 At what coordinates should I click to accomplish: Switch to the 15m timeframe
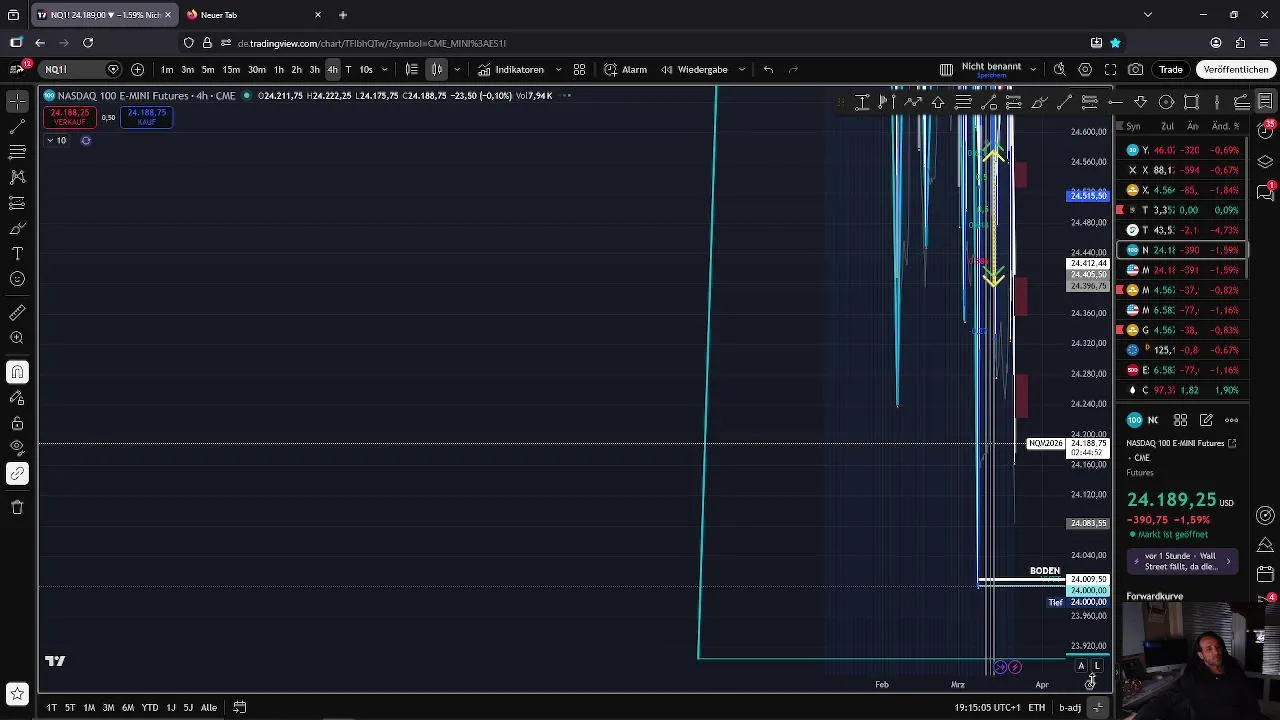(x=231, y=69)
